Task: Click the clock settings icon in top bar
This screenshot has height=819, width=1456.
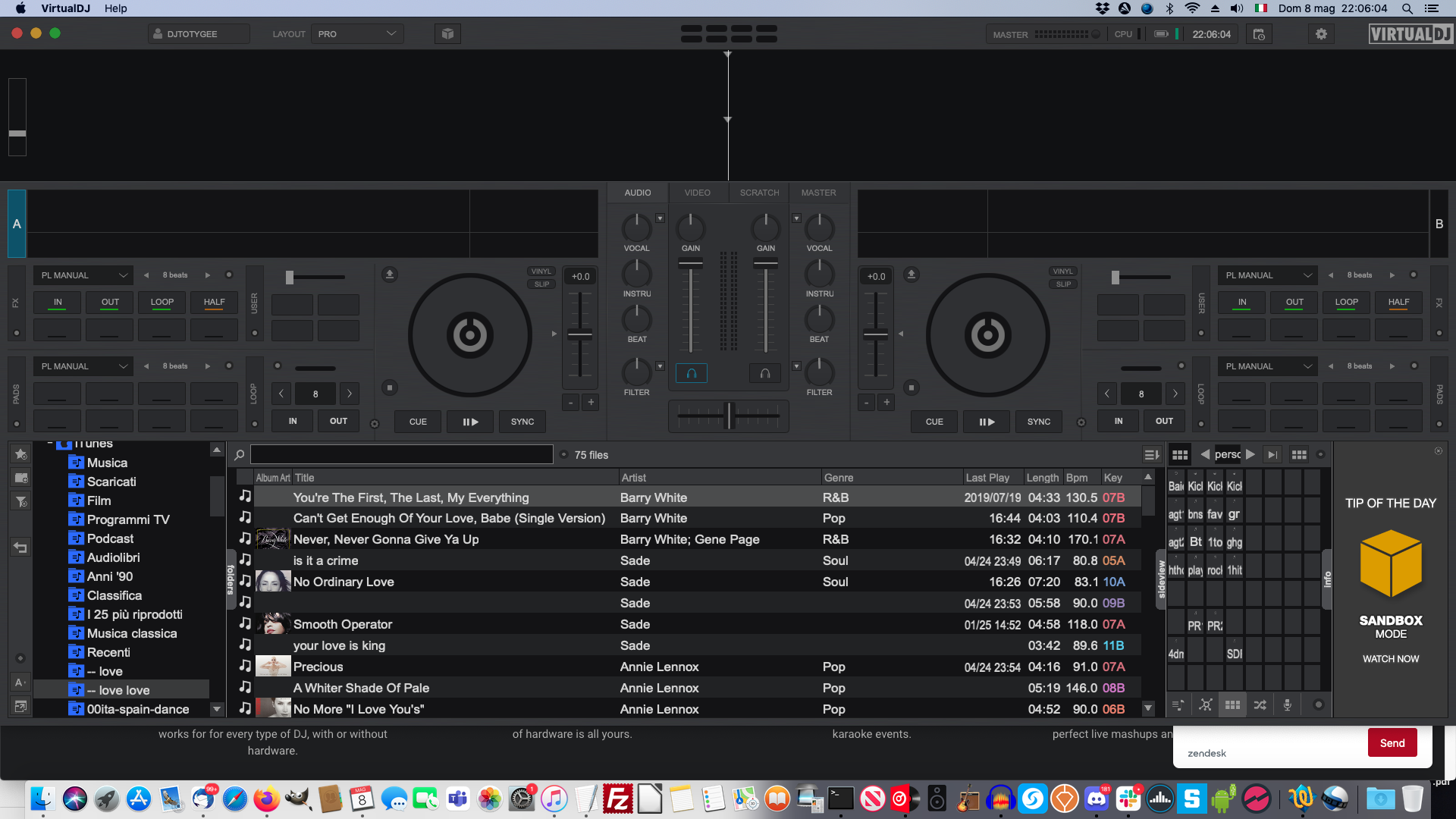Action: (x=1259, y=34)
